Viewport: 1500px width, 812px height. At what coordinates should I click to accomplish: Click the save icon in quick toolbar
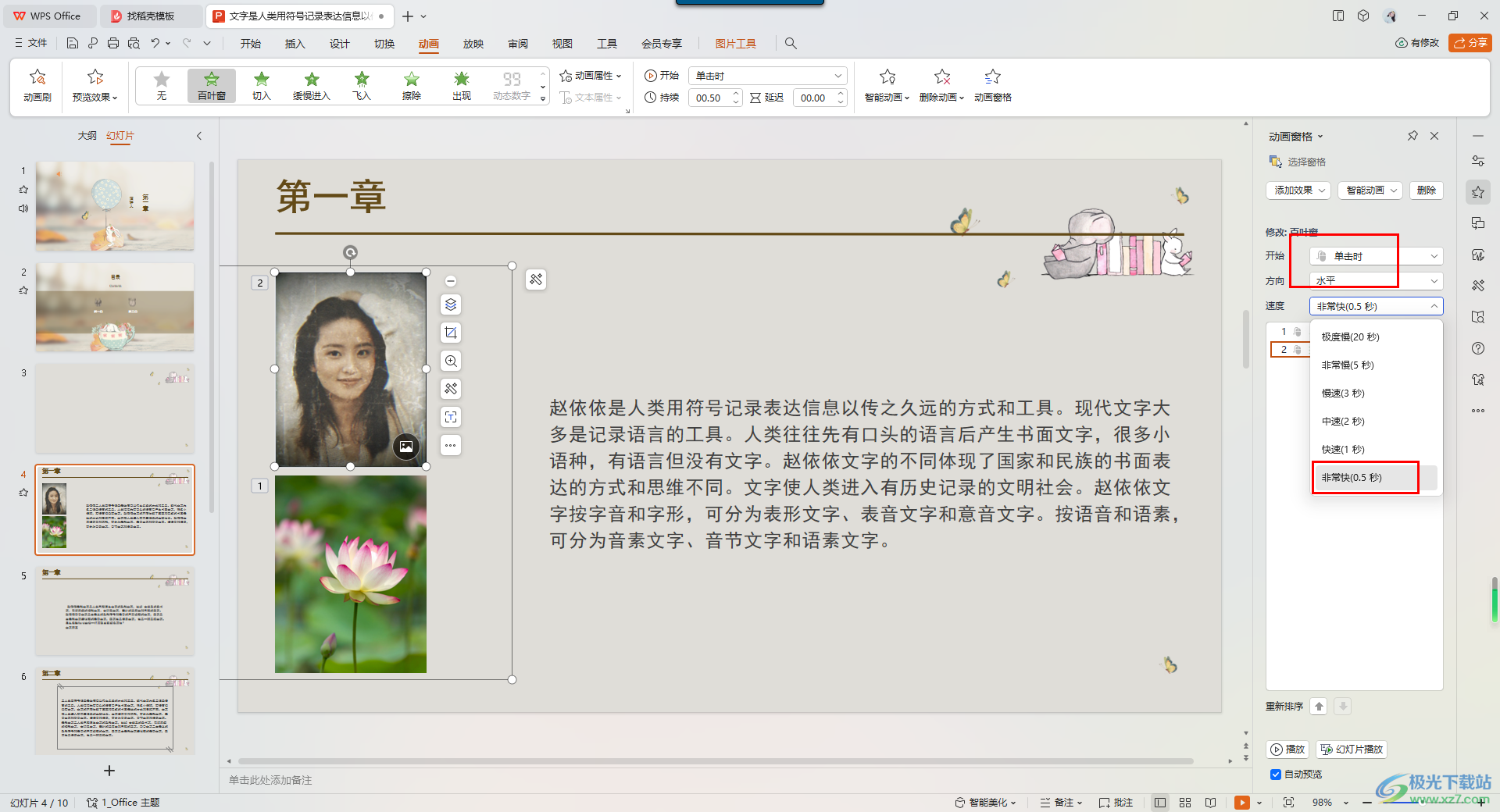click(x=72, y=44)
